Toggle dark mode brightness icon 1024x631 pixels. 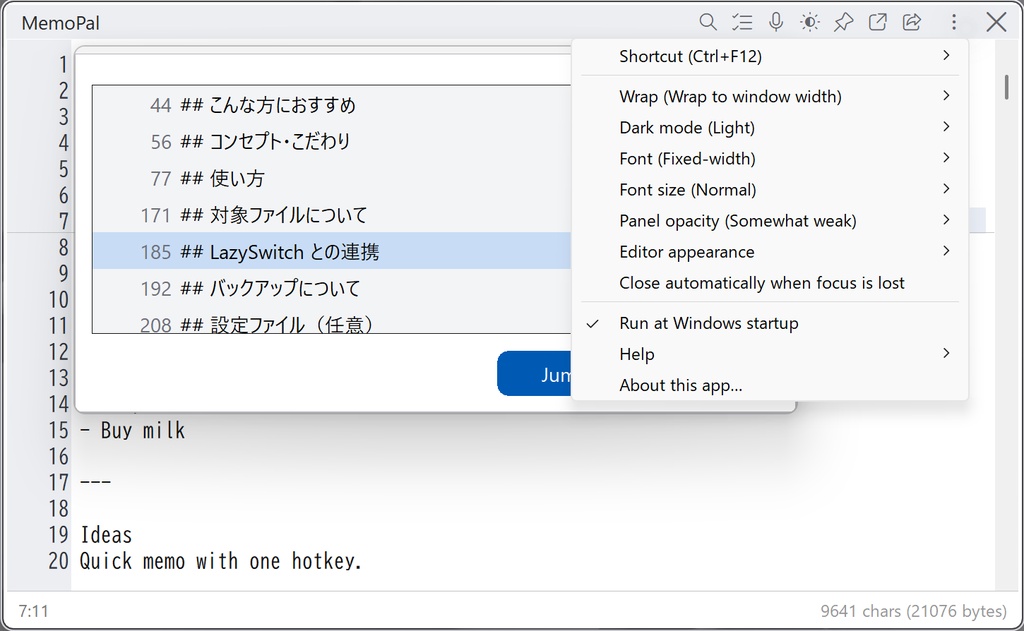810,22
